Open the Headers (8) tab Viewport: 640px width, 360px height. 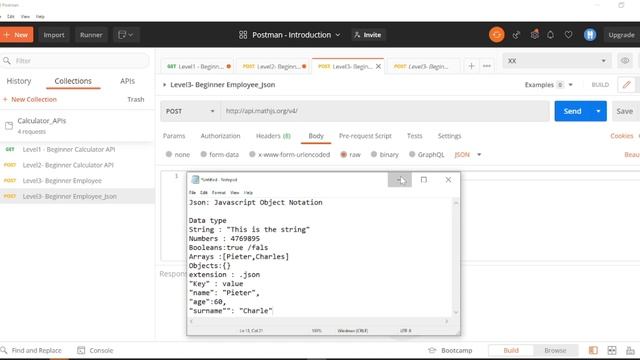(273, 136)
